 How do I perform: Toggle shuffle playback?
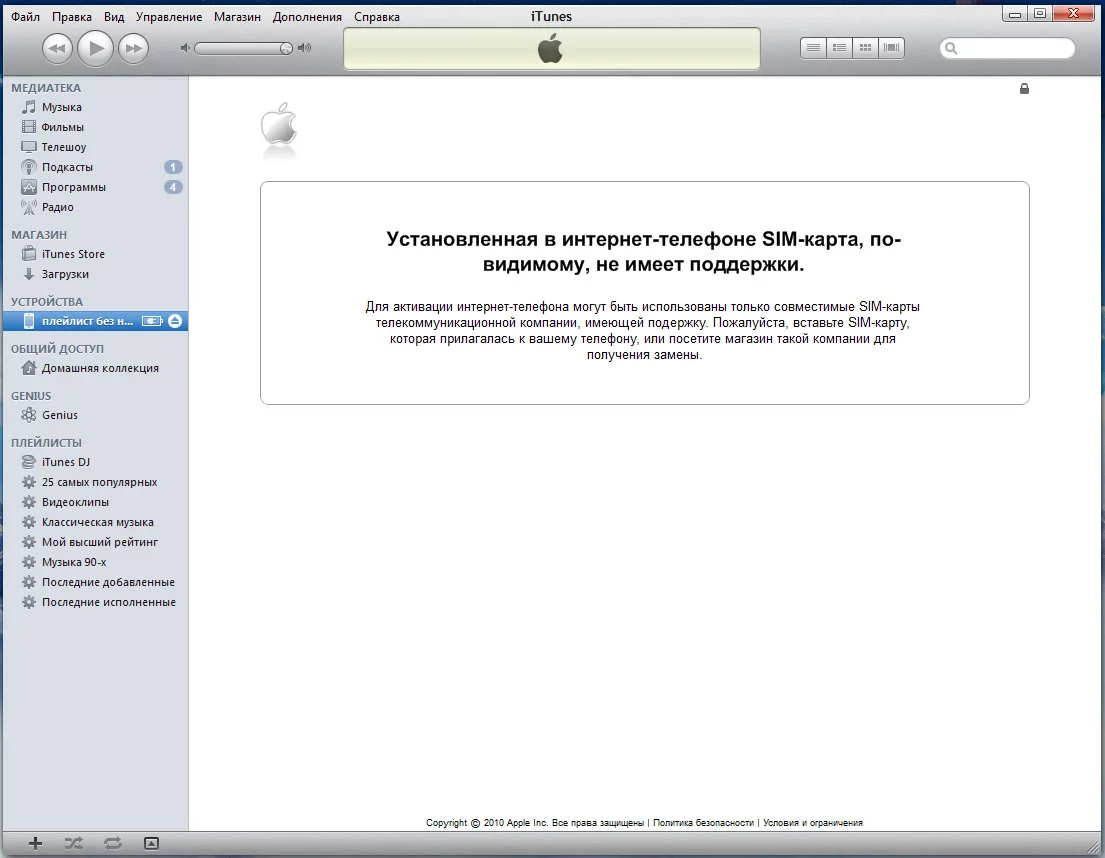tap(73, 843)
